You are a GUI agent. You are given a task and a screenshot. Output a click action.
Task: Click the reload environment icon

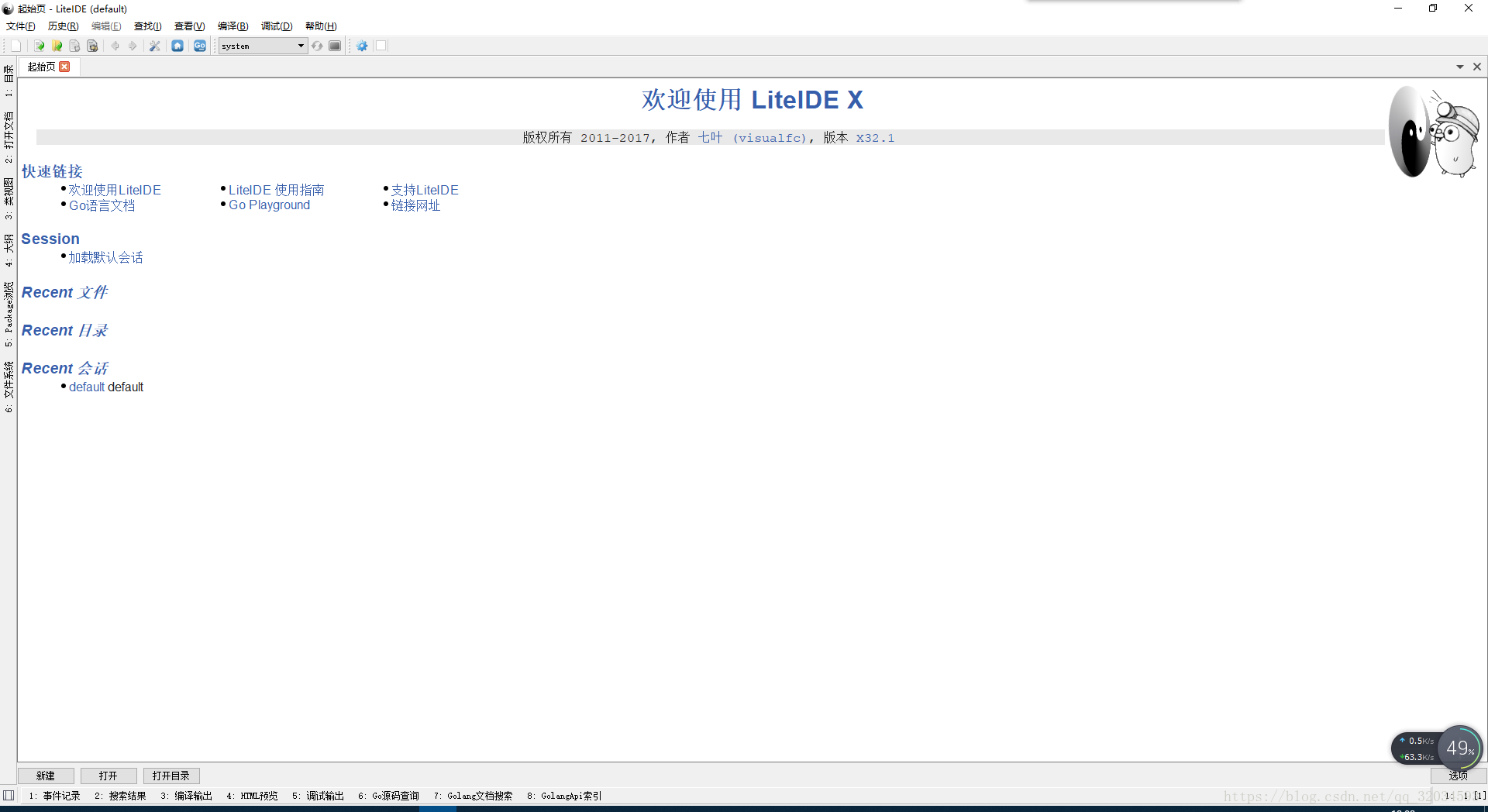[x=317, y=46]
